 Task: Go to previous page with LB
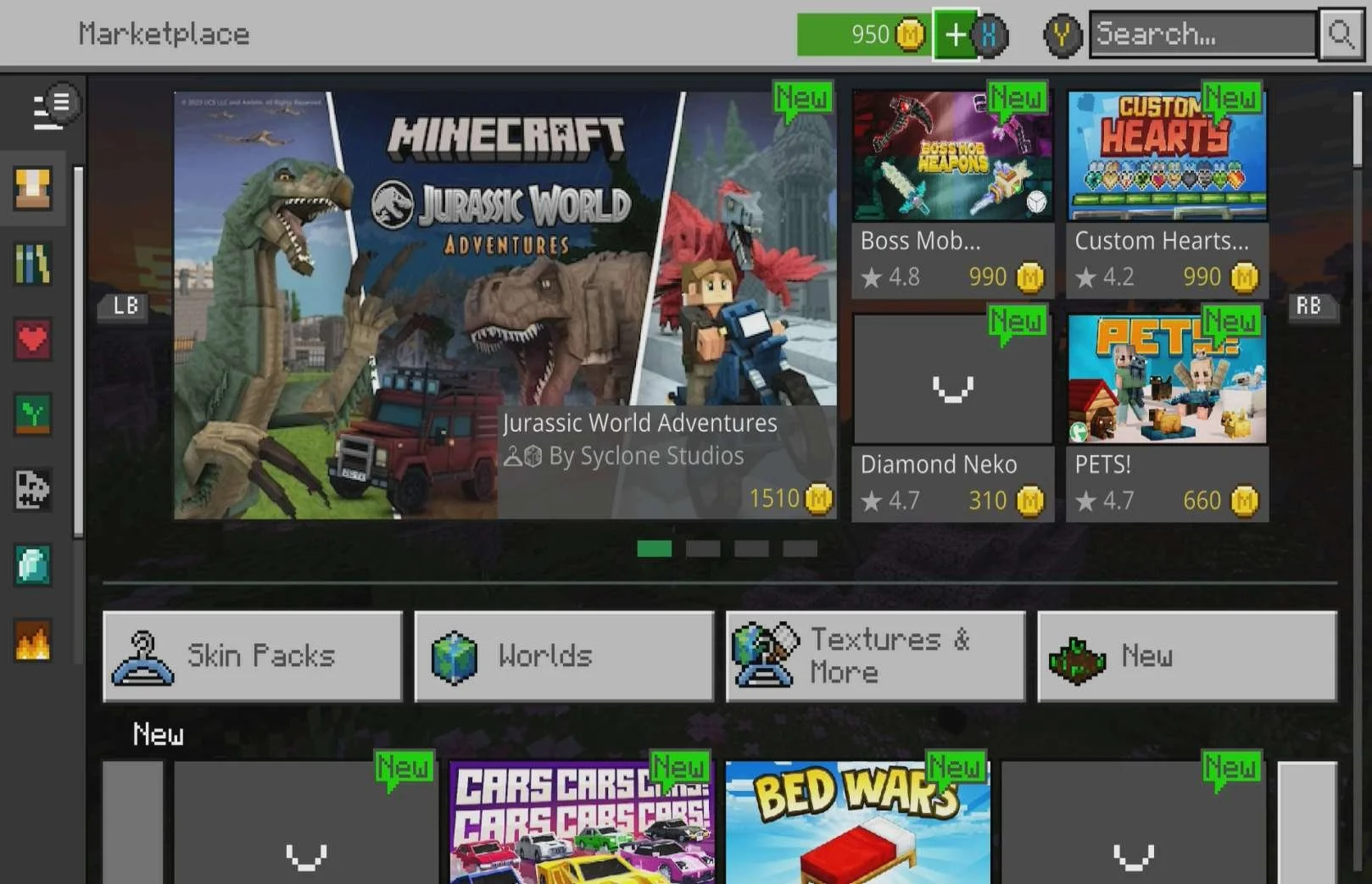pos(125,306)
